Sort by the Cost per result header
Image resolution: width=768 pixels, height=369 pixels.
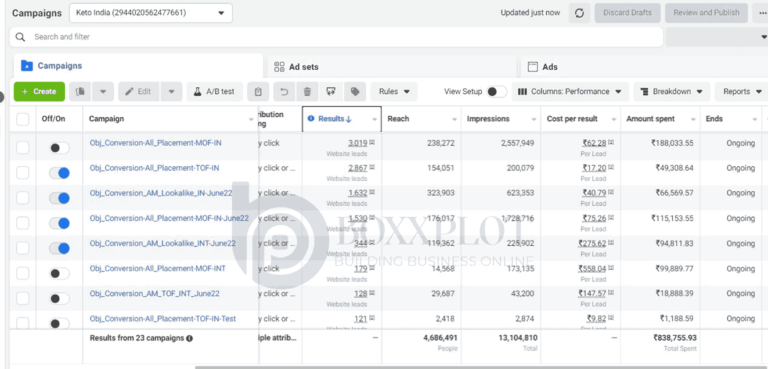pos(572,119)
